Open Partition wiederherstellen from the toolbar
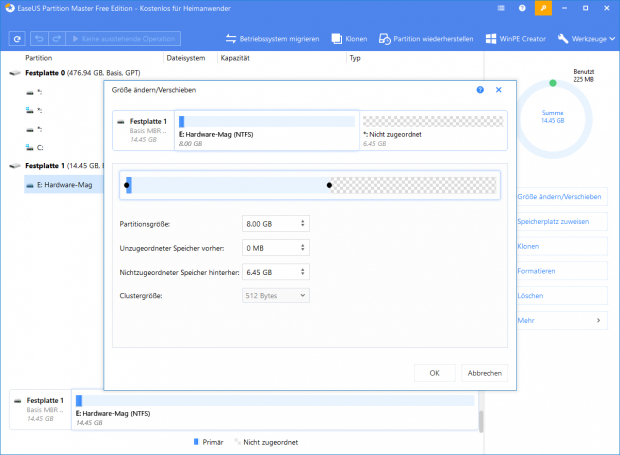 pos(386,39)
